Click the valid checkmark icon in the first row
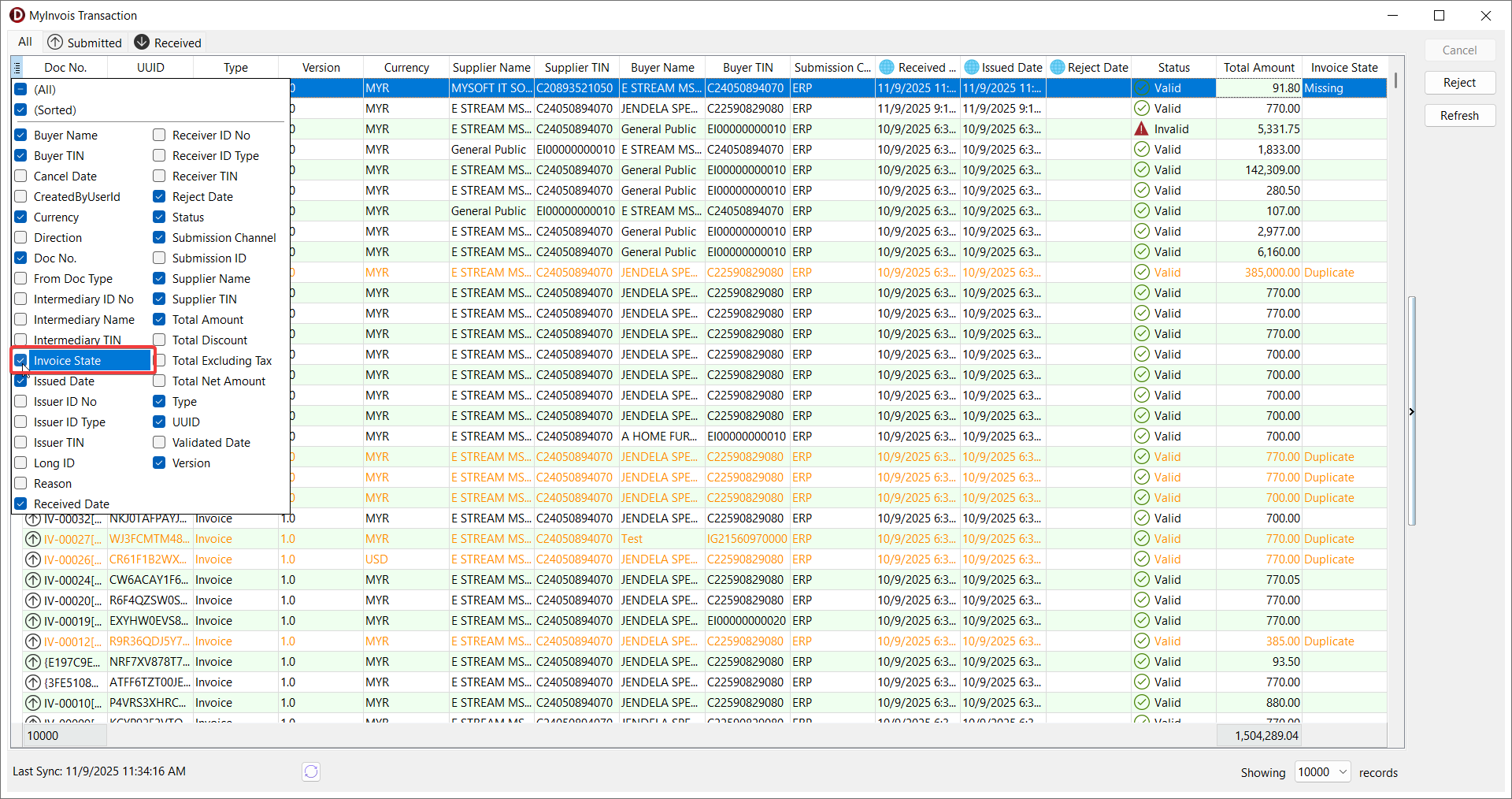The height and width of the screenshot is (799, 1512). pyautogui.click(x=1141, y=88)
